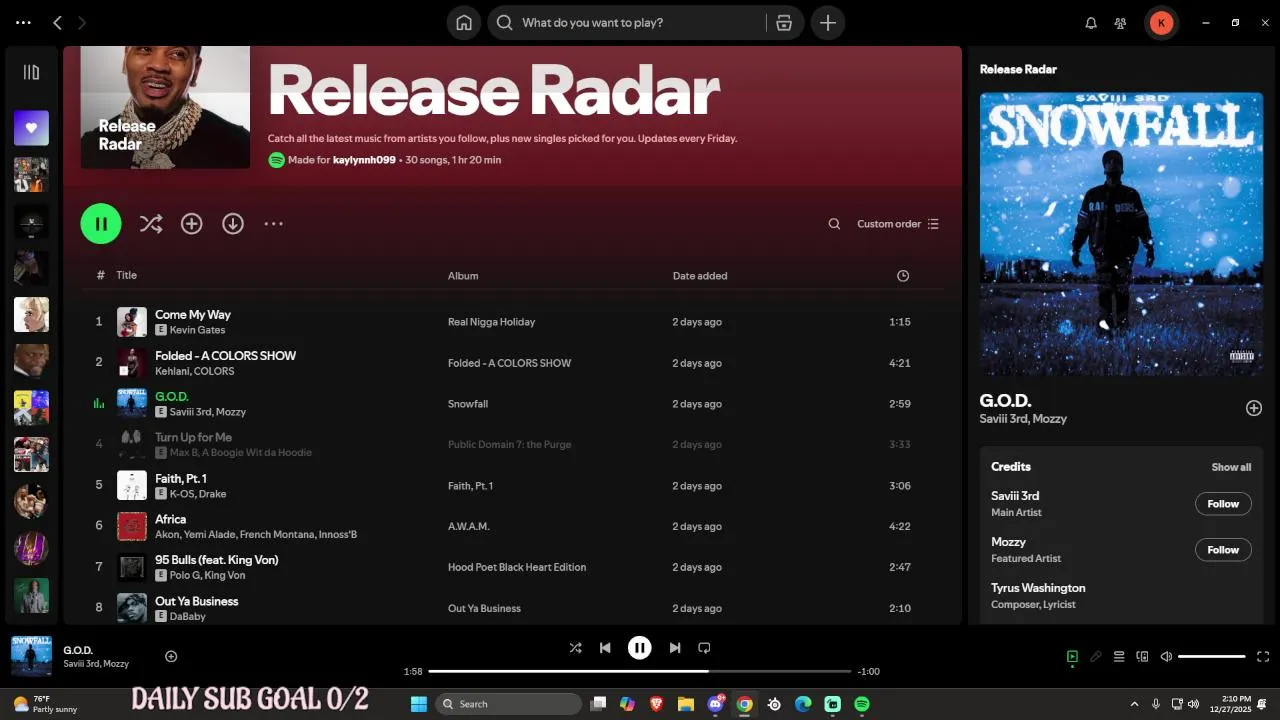Screen dimensions: 1280x720
Task: Add the playing song to playlist from bottom bar
Action: [171, 656]
